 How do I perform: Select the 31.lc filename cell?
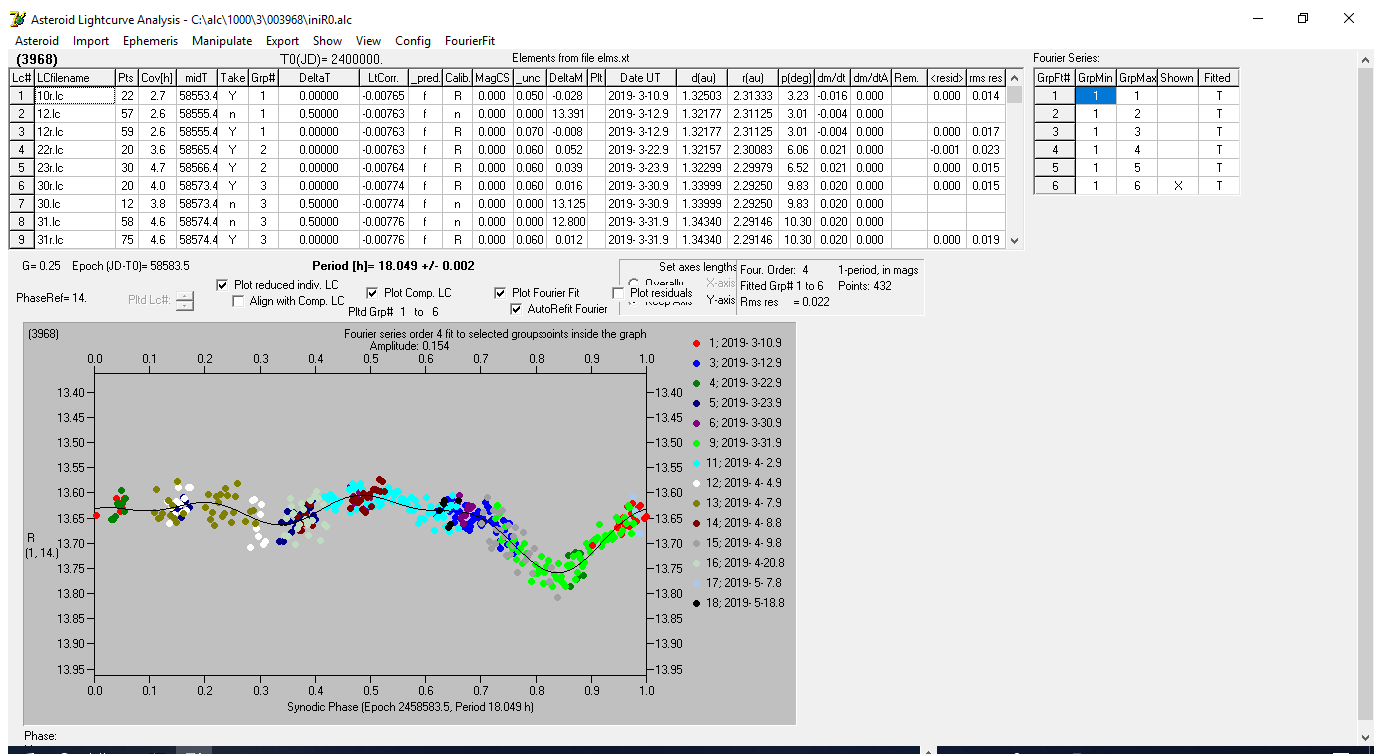pos(74,221)
